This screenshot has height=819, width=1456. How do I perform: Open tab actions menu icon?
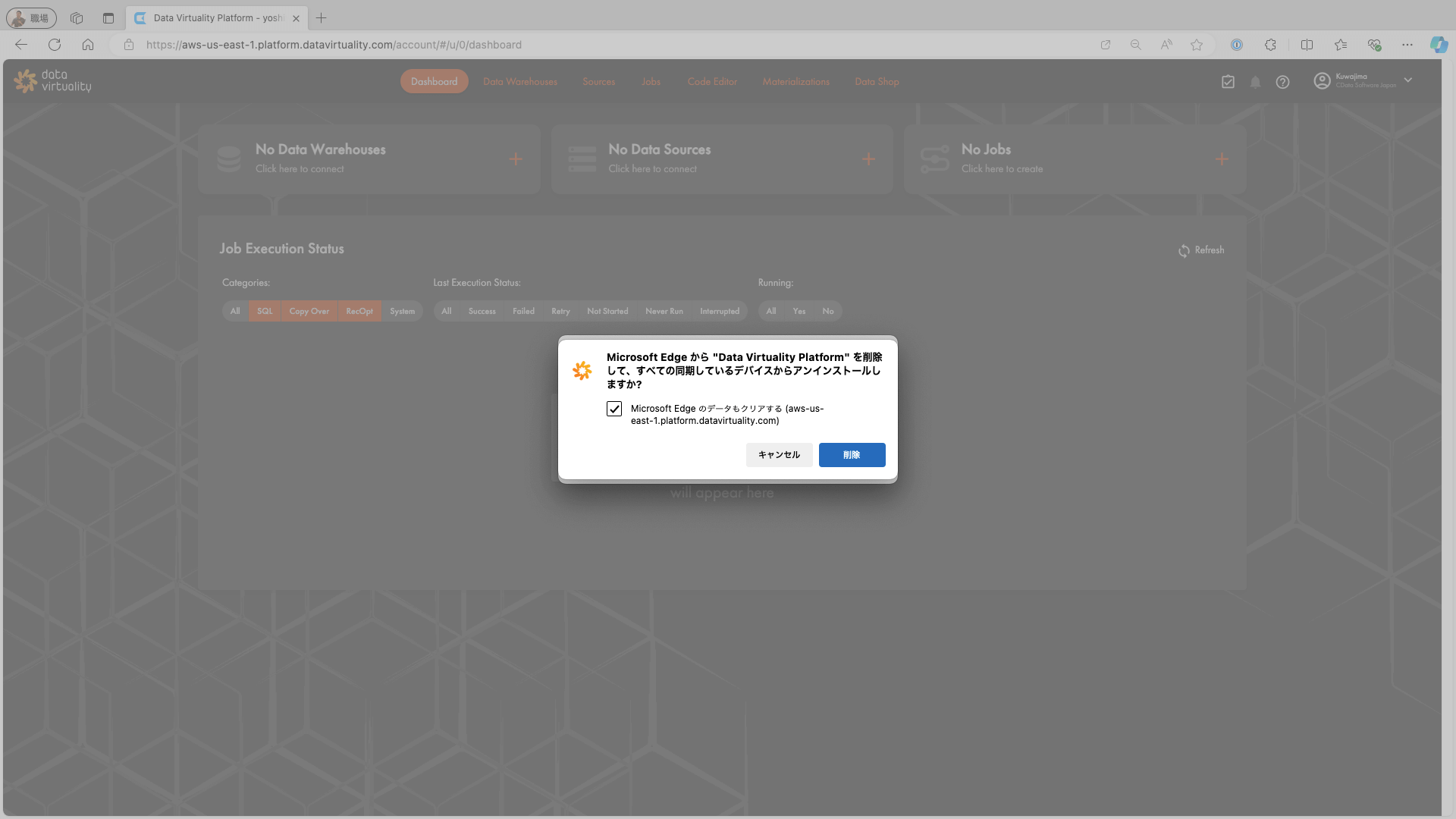point(108,17)
